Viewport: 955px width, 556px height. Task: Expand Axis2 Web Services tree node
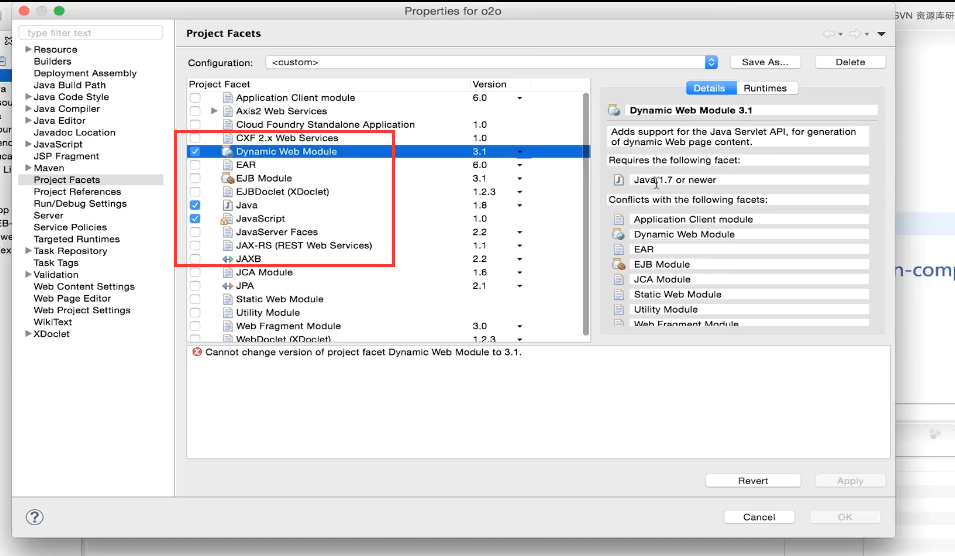coord(214,111)
